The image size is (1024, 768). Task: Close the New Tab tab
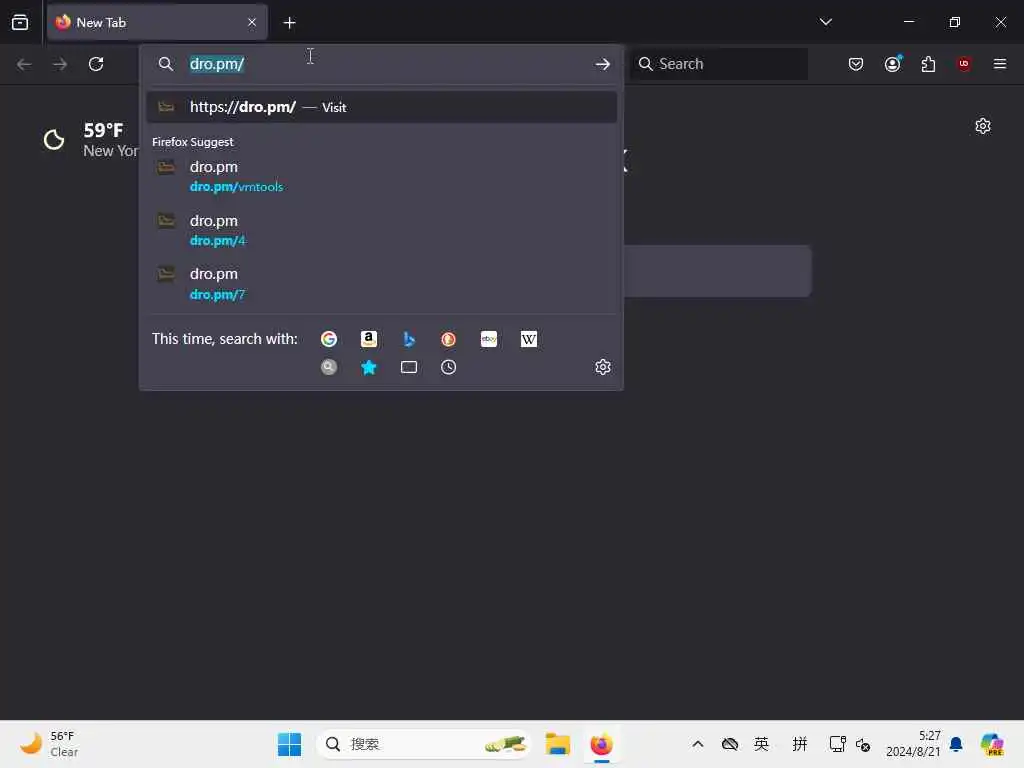click(x=252, y=22)
